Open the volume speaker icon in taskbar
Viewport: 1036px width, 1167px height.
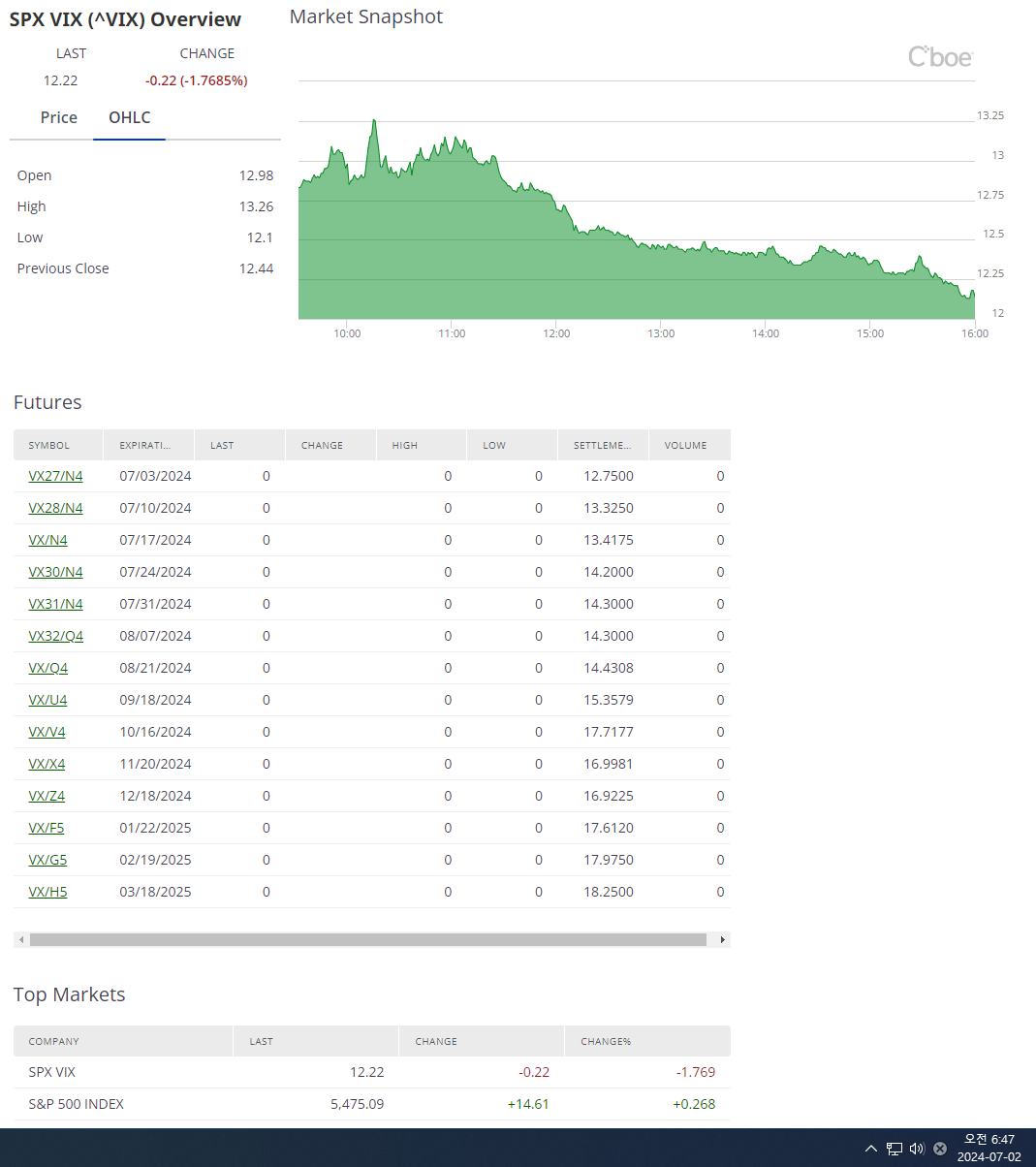(917, 1149)
